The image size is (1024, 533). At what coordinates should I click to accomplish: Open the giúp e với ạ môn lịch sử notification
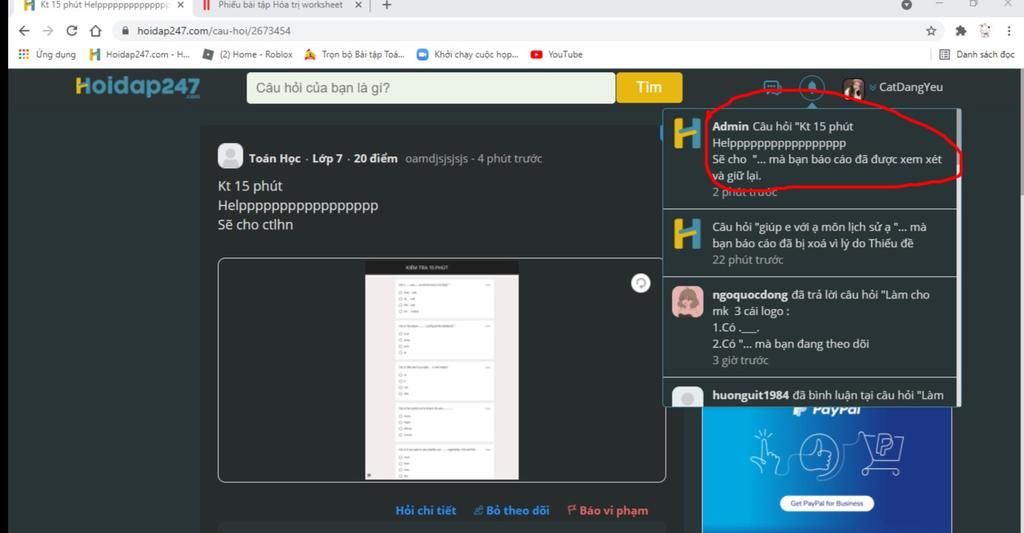point(810,243)
